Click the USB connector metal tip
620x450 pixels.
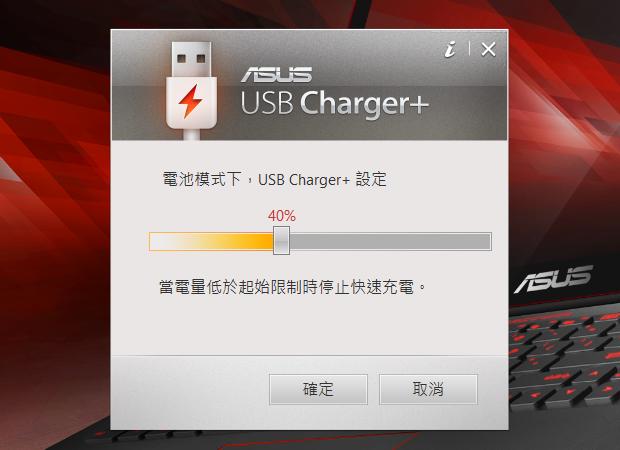click(x=191, y=59)
